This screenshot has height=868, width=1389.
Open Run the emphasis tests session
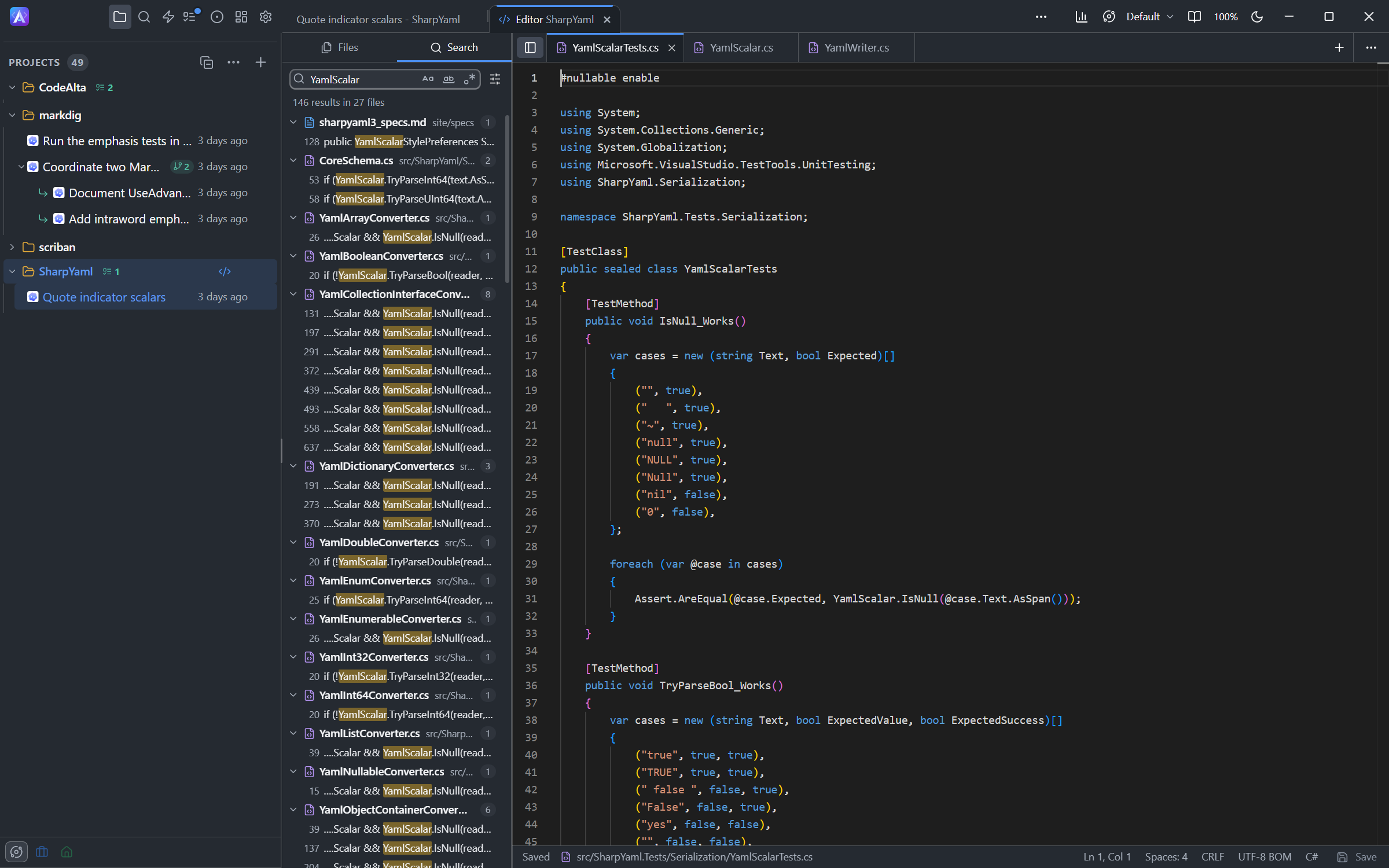146,141
